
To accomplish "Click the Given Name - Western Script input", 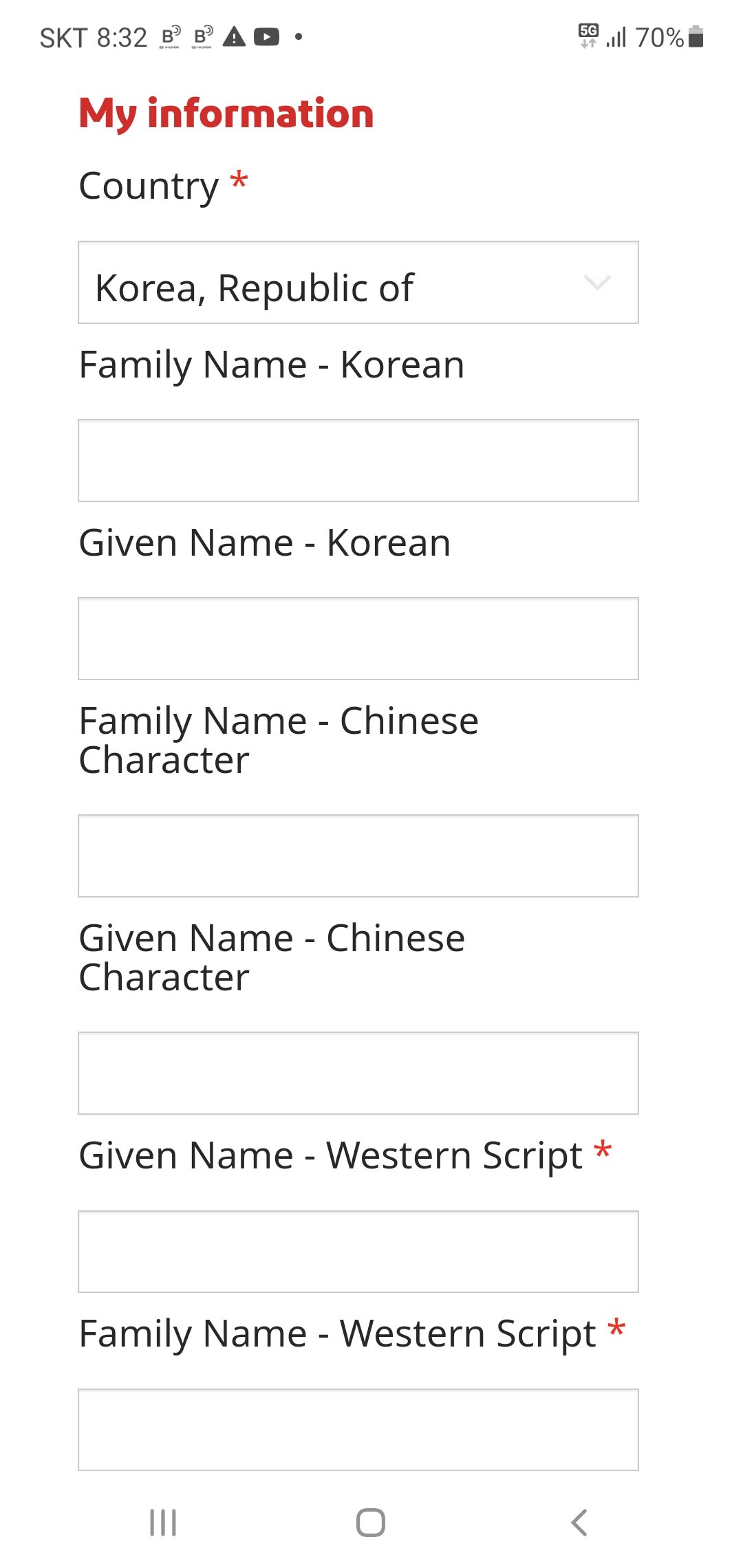I will 358,1252.
